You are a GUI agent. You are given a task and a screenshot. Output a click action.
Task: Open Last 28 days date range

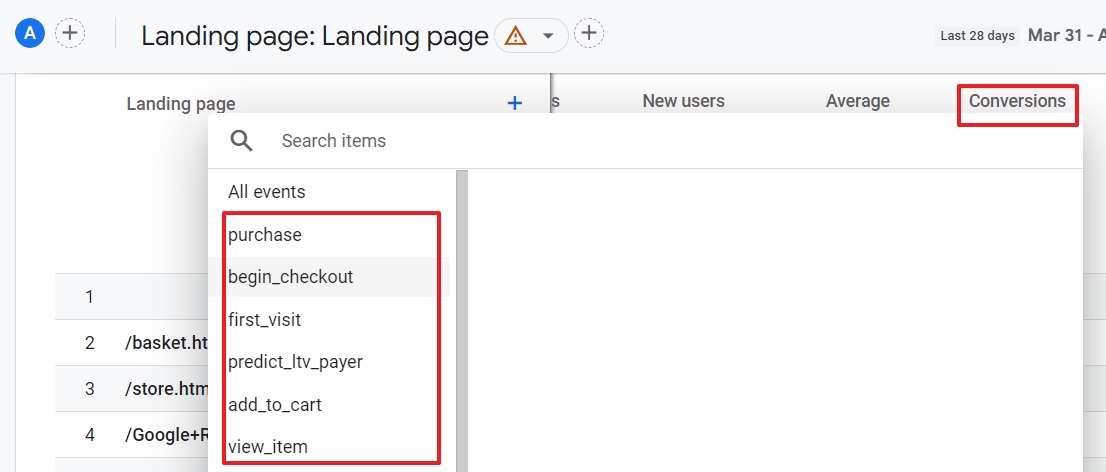978,35
